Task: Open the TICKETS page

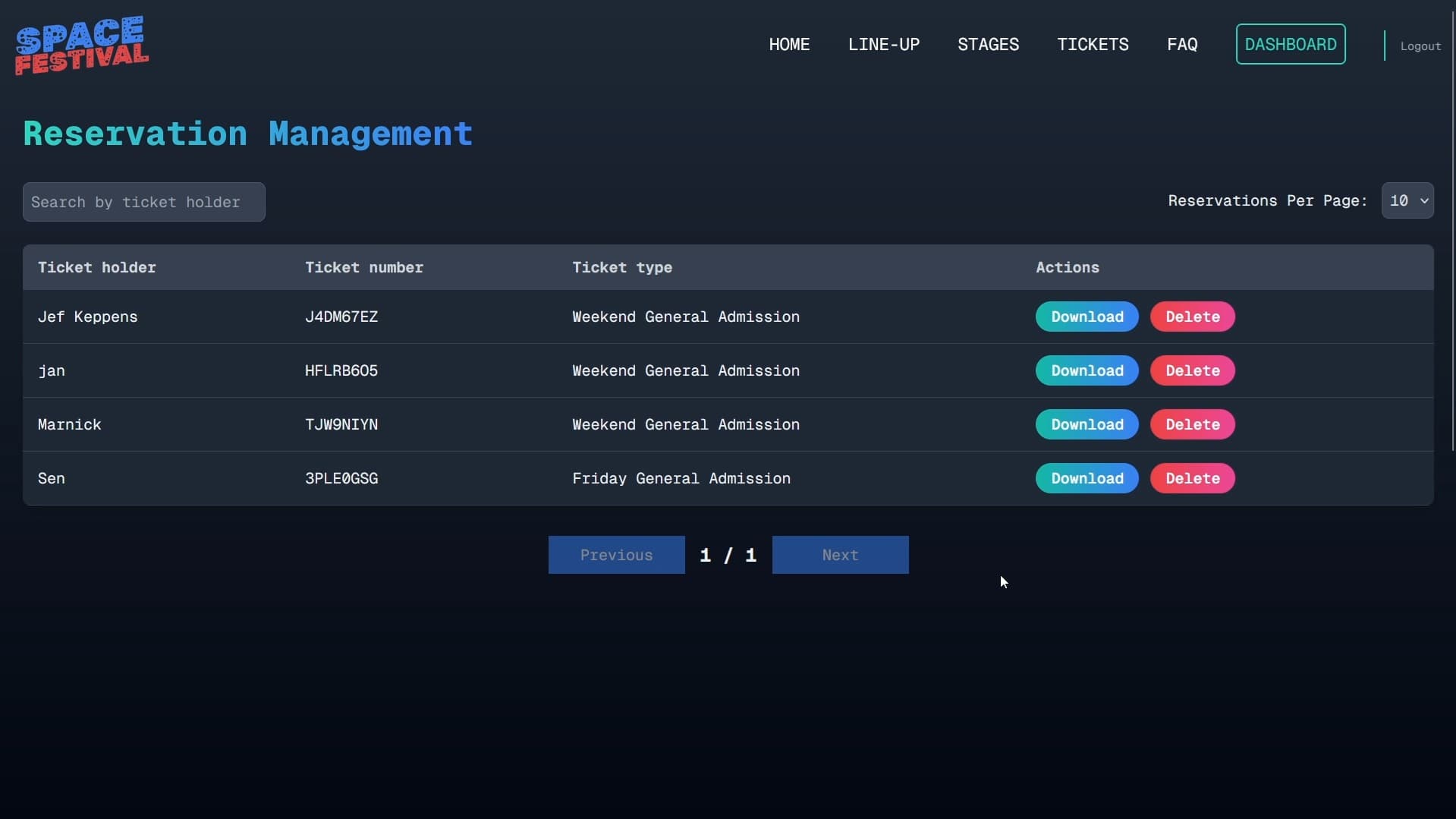Action: pos(1093,45)
